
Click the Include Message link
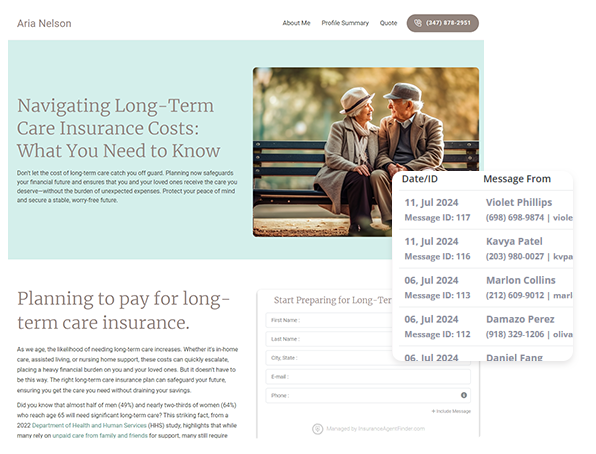(x=451, y=411)
